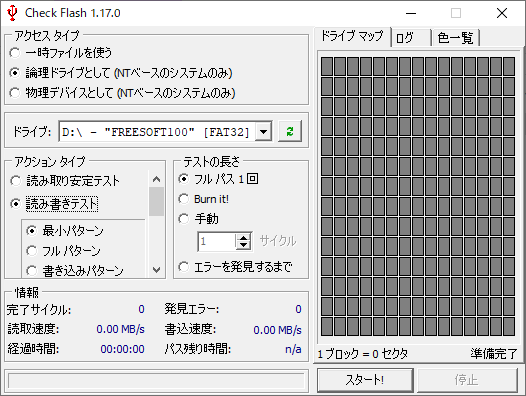Click the green refresh drive list icon
The width and height of the screenshot is (526, 396).
pos(290,132)
